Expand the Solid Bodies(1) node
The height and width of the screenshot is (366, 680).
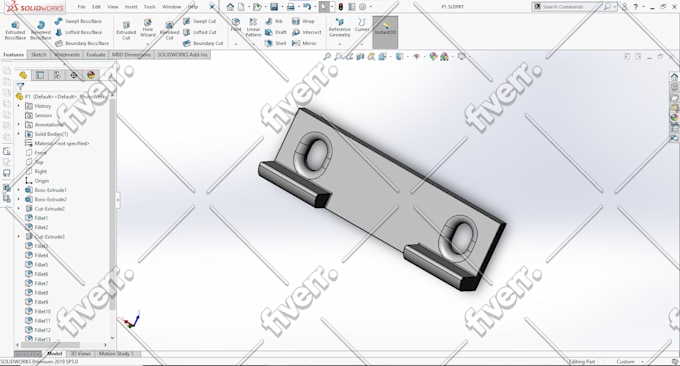coord(19,134)
